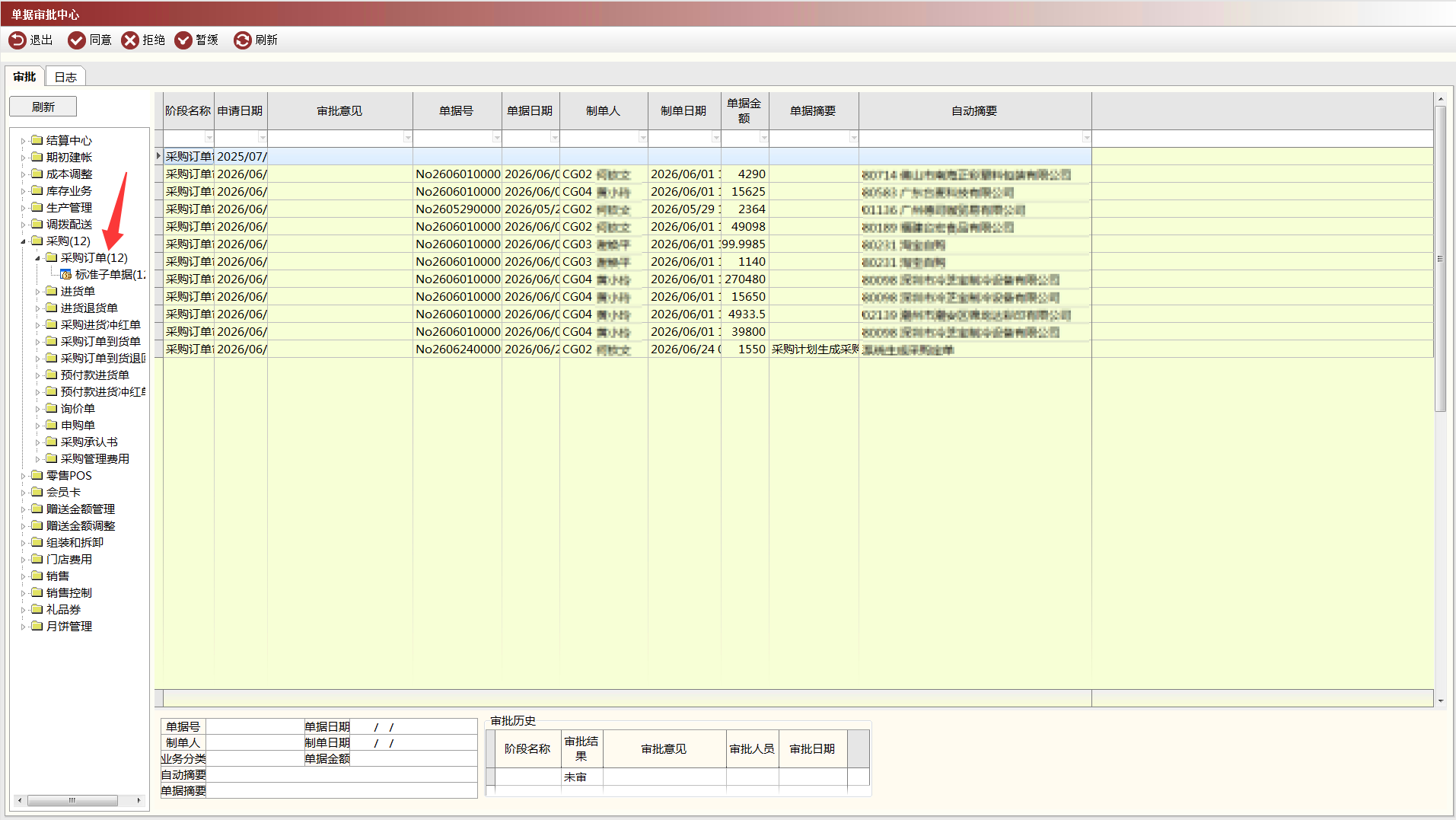Collapse the 采购订单(12) tree node
The image size is (1456, 820).
pos(37,258)
